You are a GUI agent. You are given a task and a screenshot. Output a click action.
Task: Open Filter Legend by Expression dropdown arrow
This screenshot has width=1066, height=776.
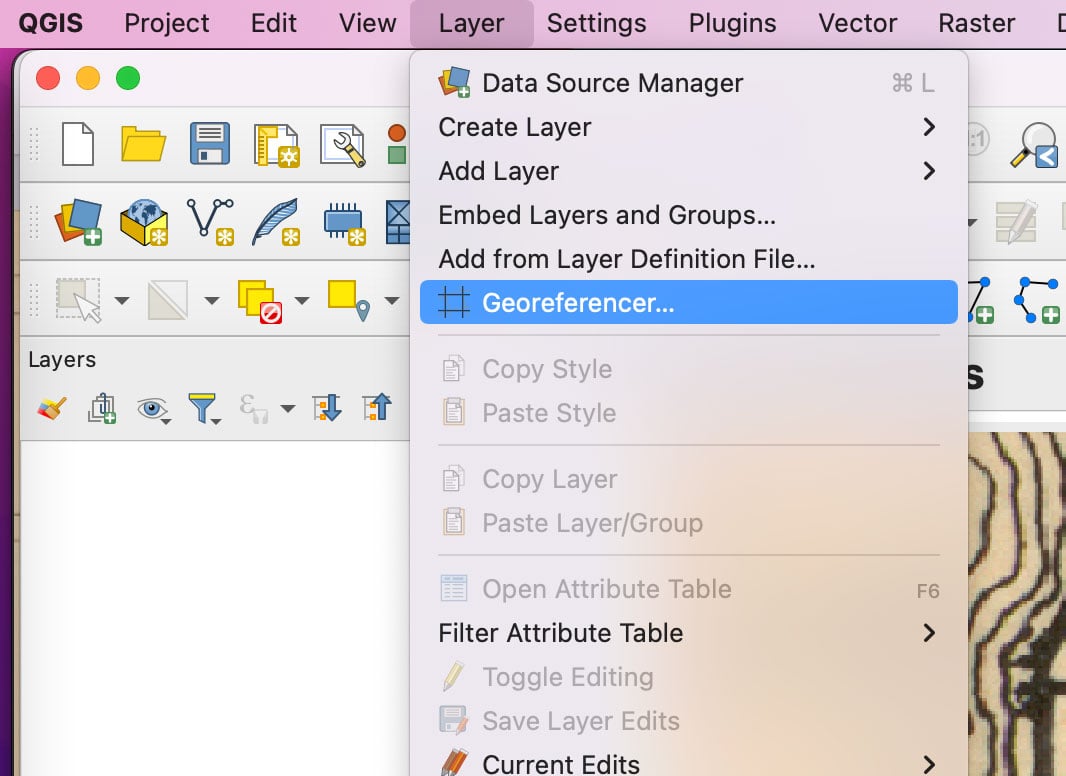[x=288, y=409]
